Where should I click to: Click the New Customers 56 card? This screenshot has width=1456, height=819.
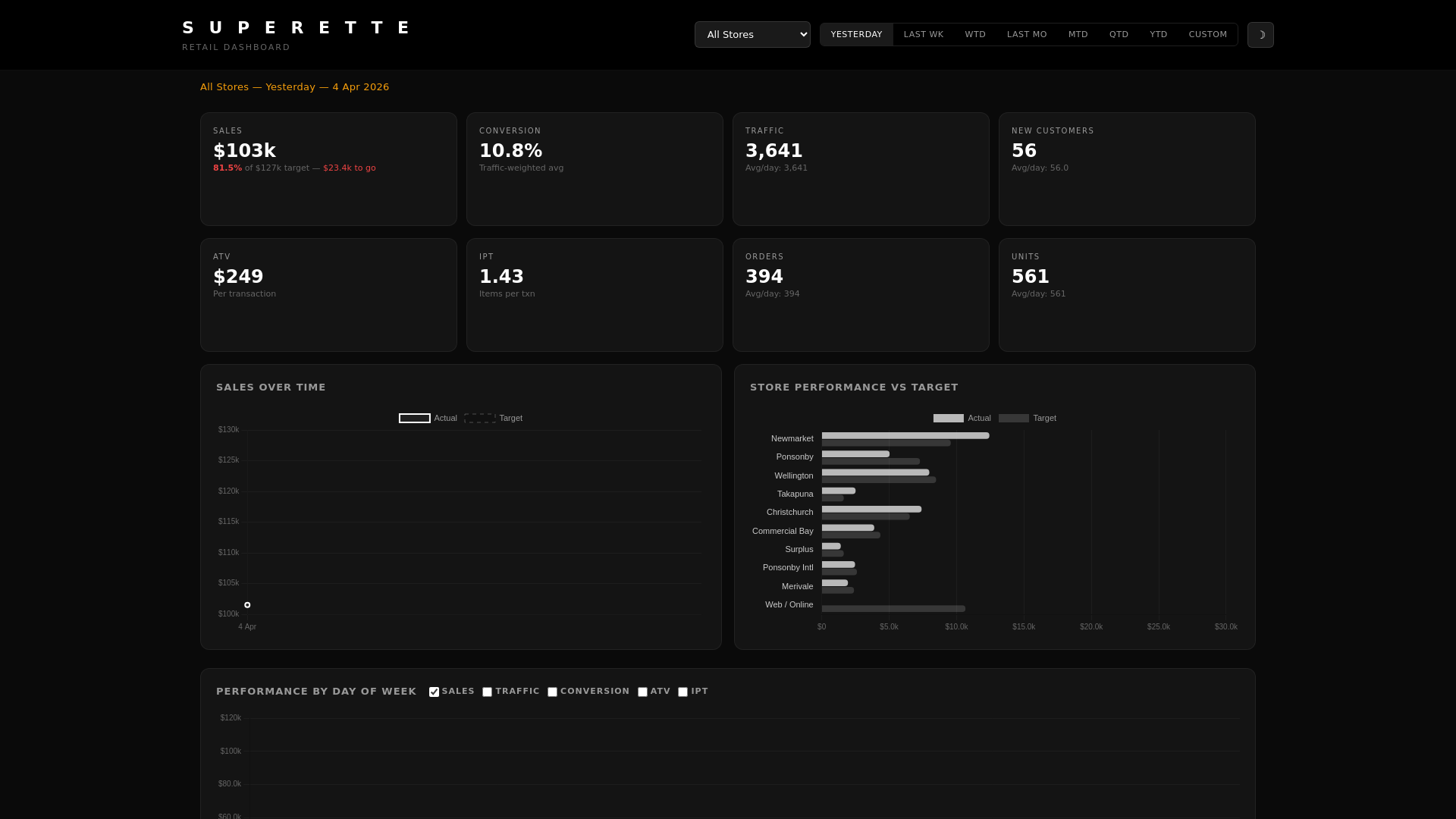click(1127, 169)
